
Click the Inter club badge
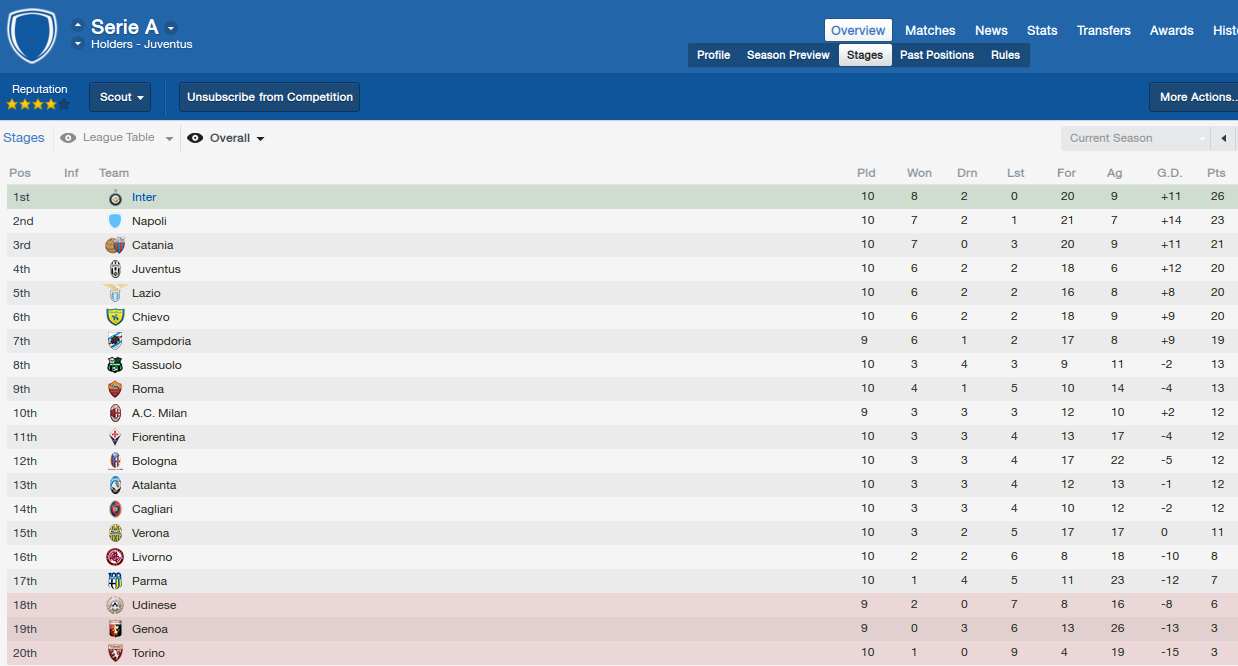pos(115,197)
